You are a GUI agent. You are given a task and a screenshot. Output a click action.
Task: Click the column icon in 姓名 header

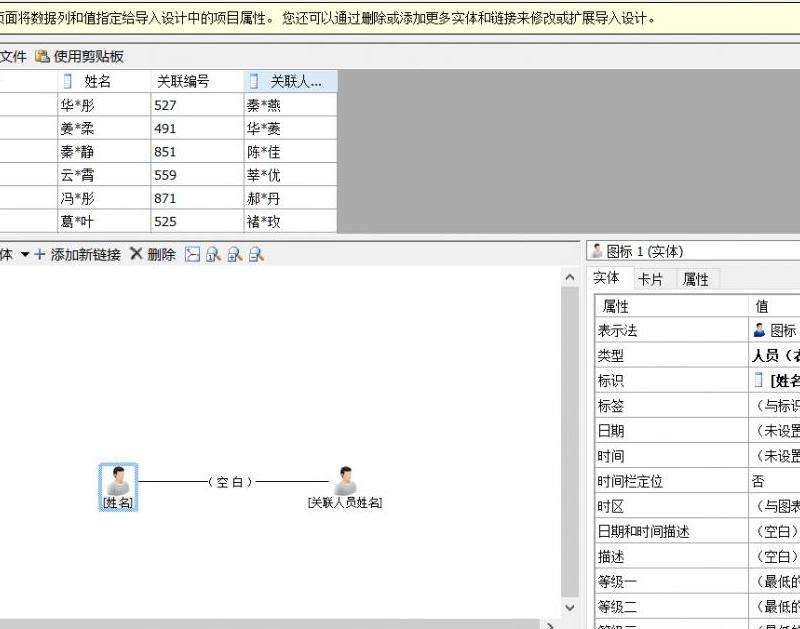(67, 81)
